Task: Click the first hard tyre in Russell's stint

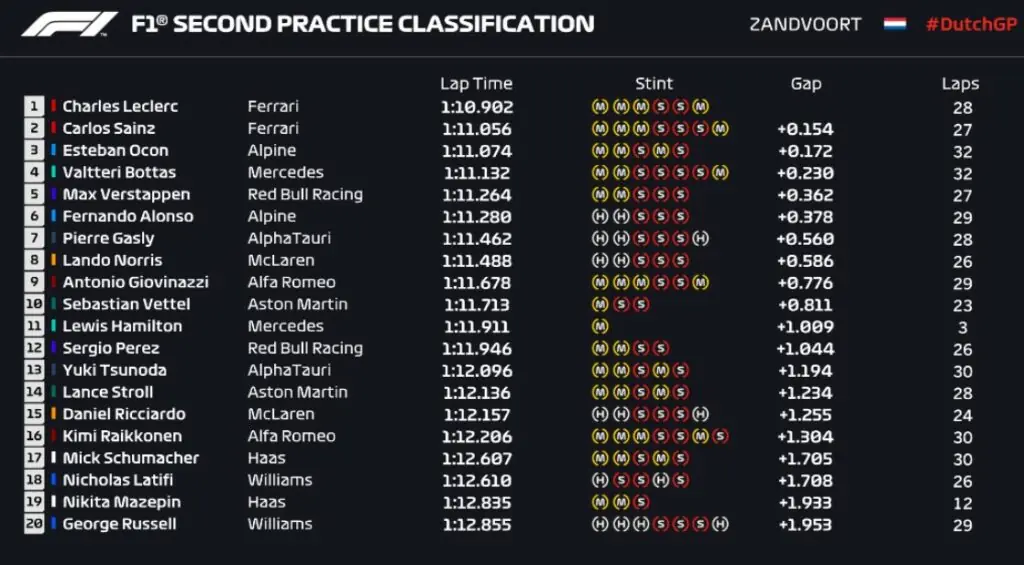Action: tap(599, 524)
